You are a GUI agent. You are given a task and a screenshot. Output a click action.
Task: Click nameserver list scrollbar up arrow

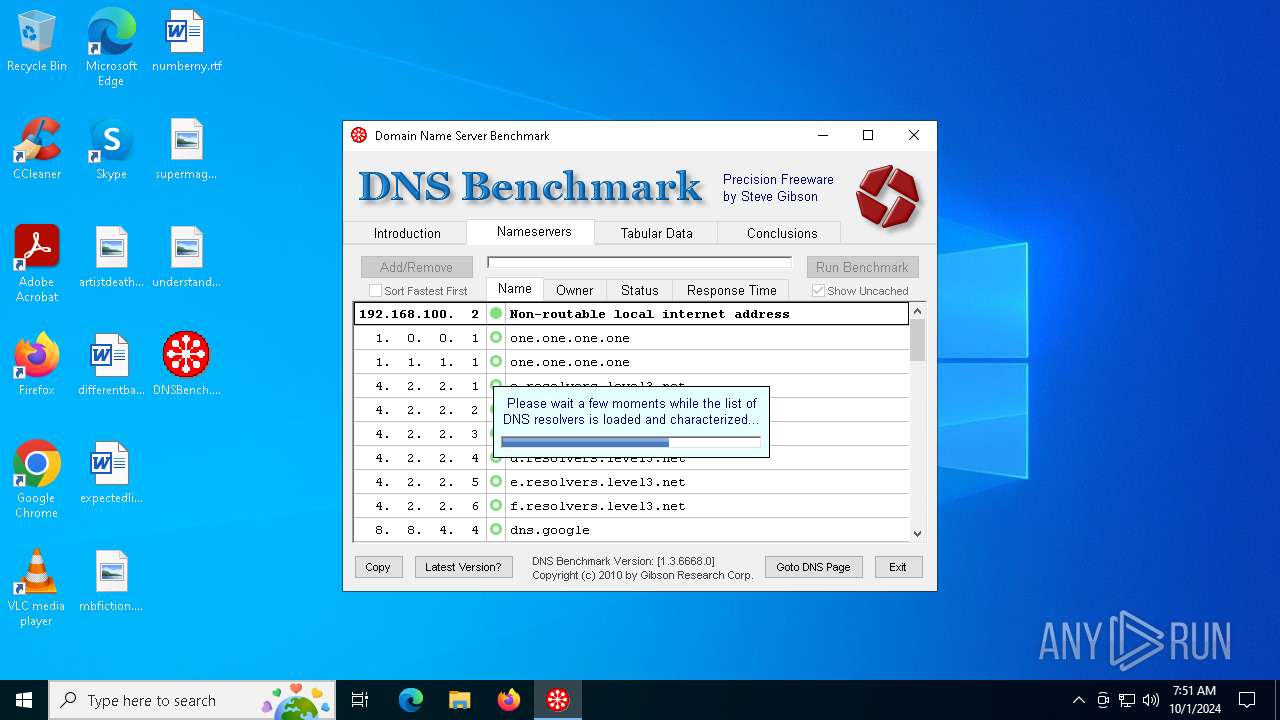[x=917, y=311]
